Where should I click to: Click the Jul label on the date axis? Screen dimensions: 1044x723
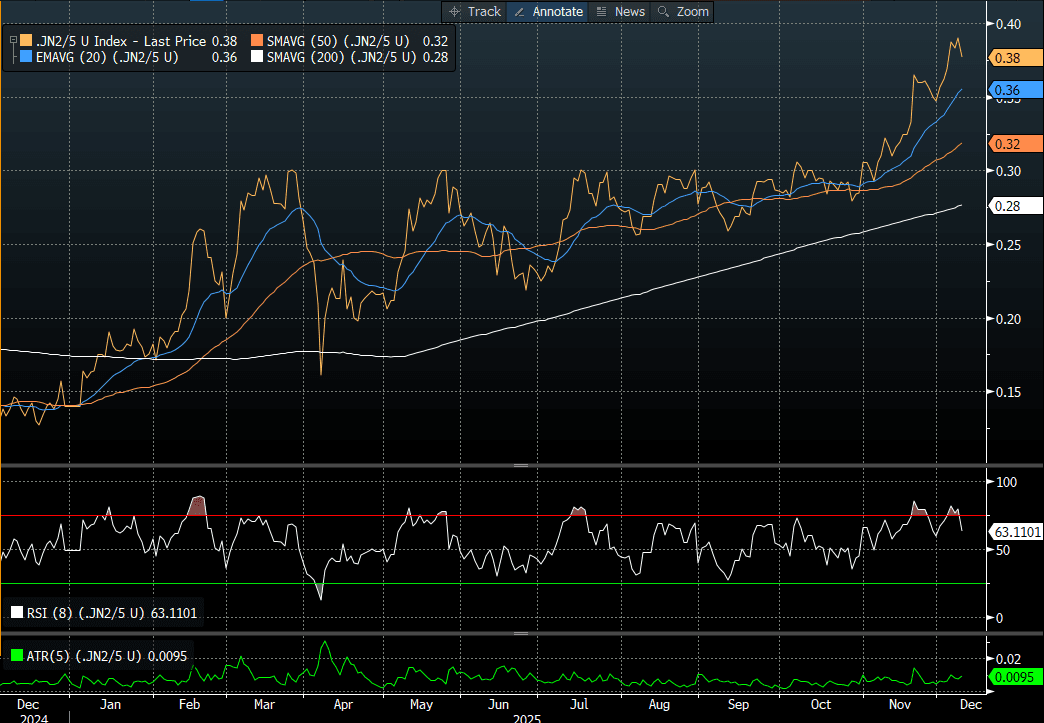[x=580, y=704]
